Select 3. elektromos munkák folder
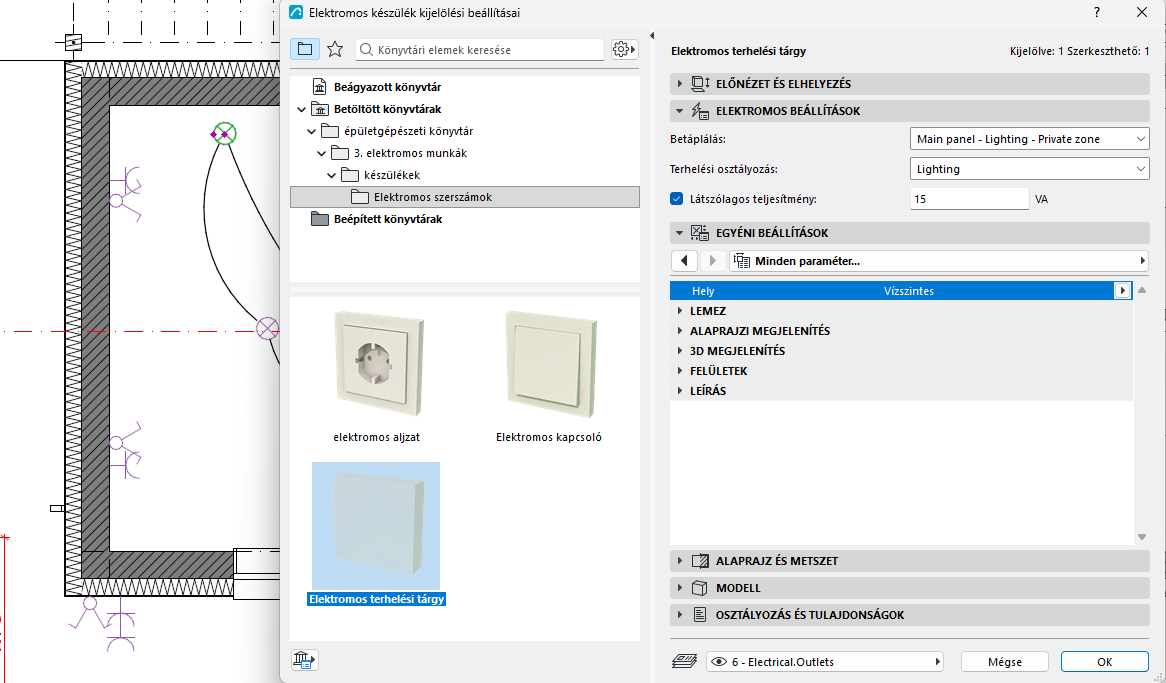 (x=410, y=153)
